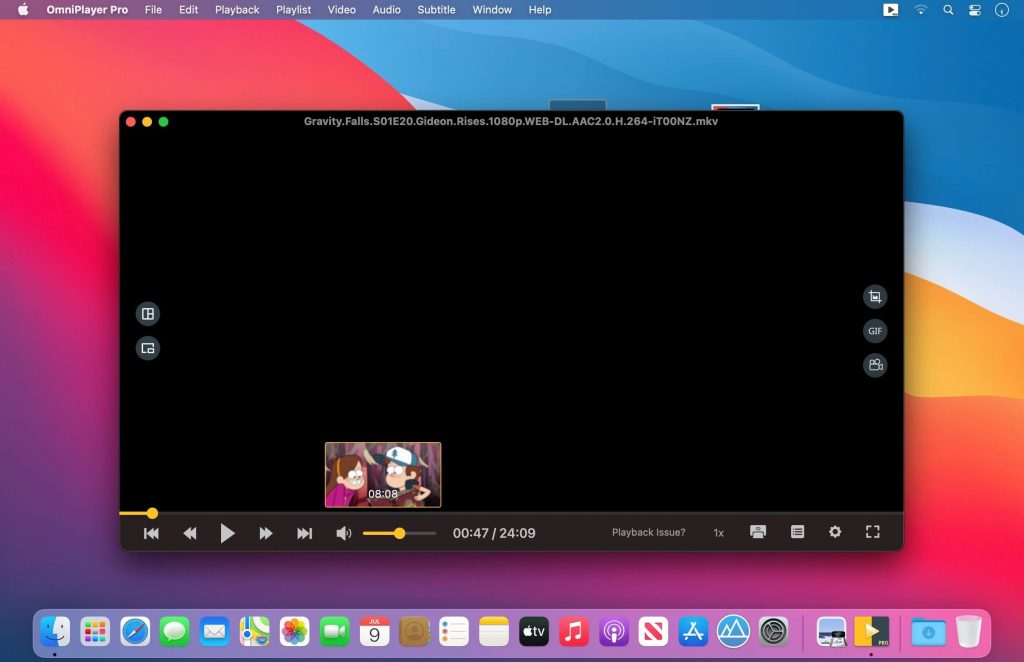Open Launchpad from the Dock
The image size is (1024, 662).
tap(94, 631)
